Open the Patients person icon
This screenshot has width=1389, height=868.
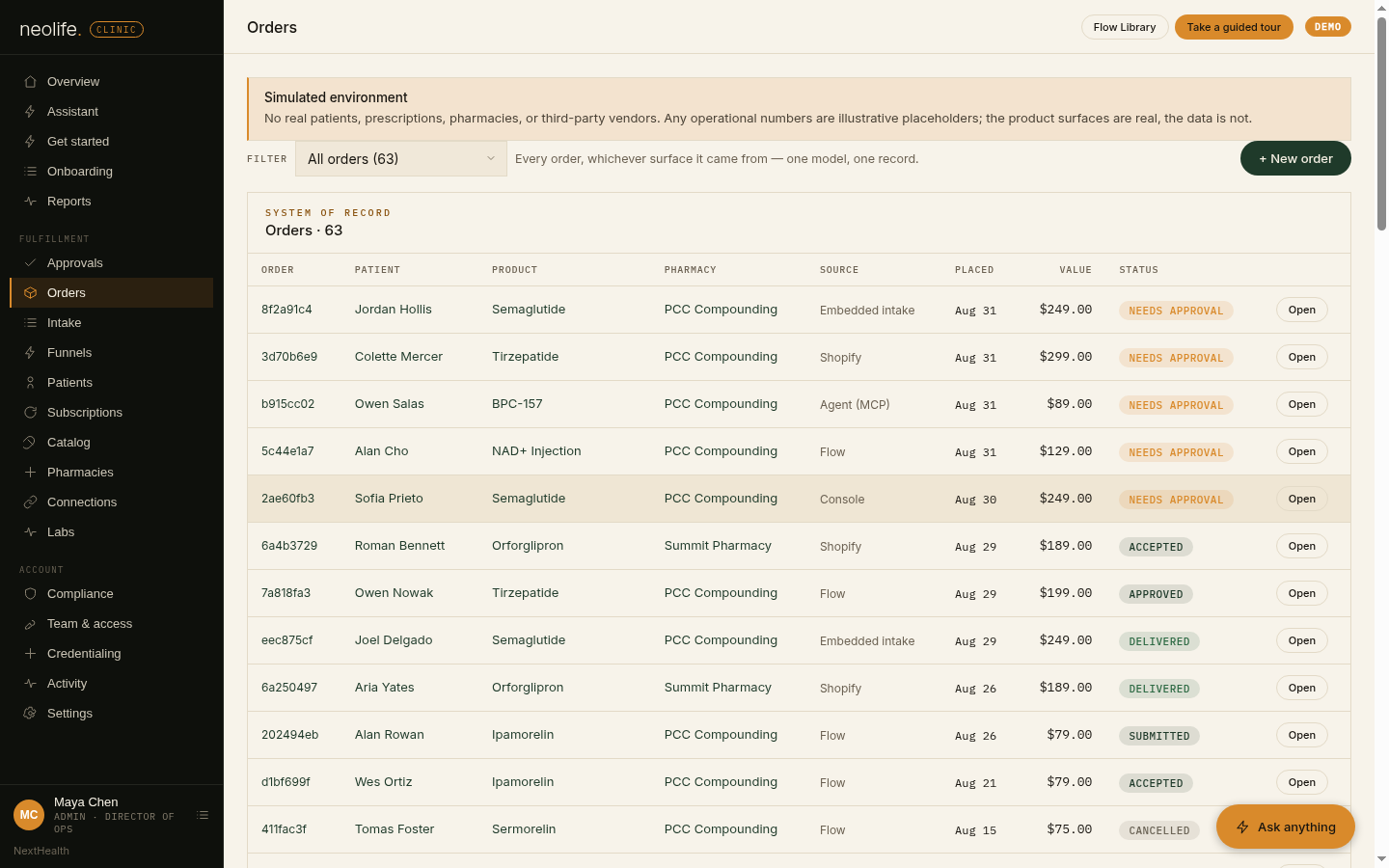tap(30, 383)
